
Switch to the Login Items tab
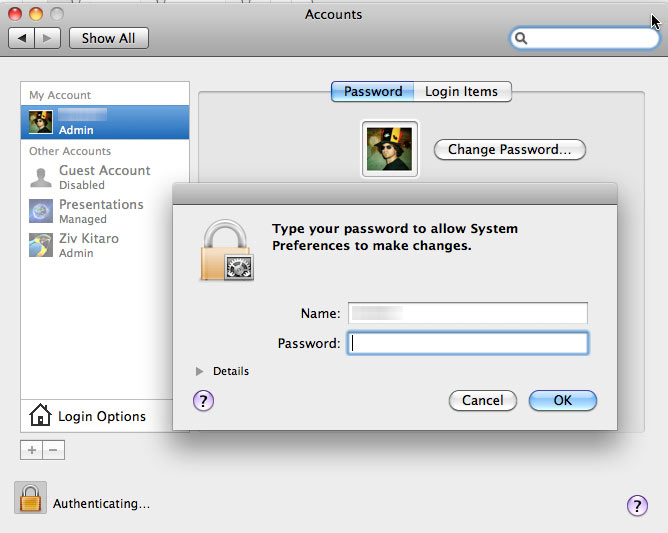461,91
